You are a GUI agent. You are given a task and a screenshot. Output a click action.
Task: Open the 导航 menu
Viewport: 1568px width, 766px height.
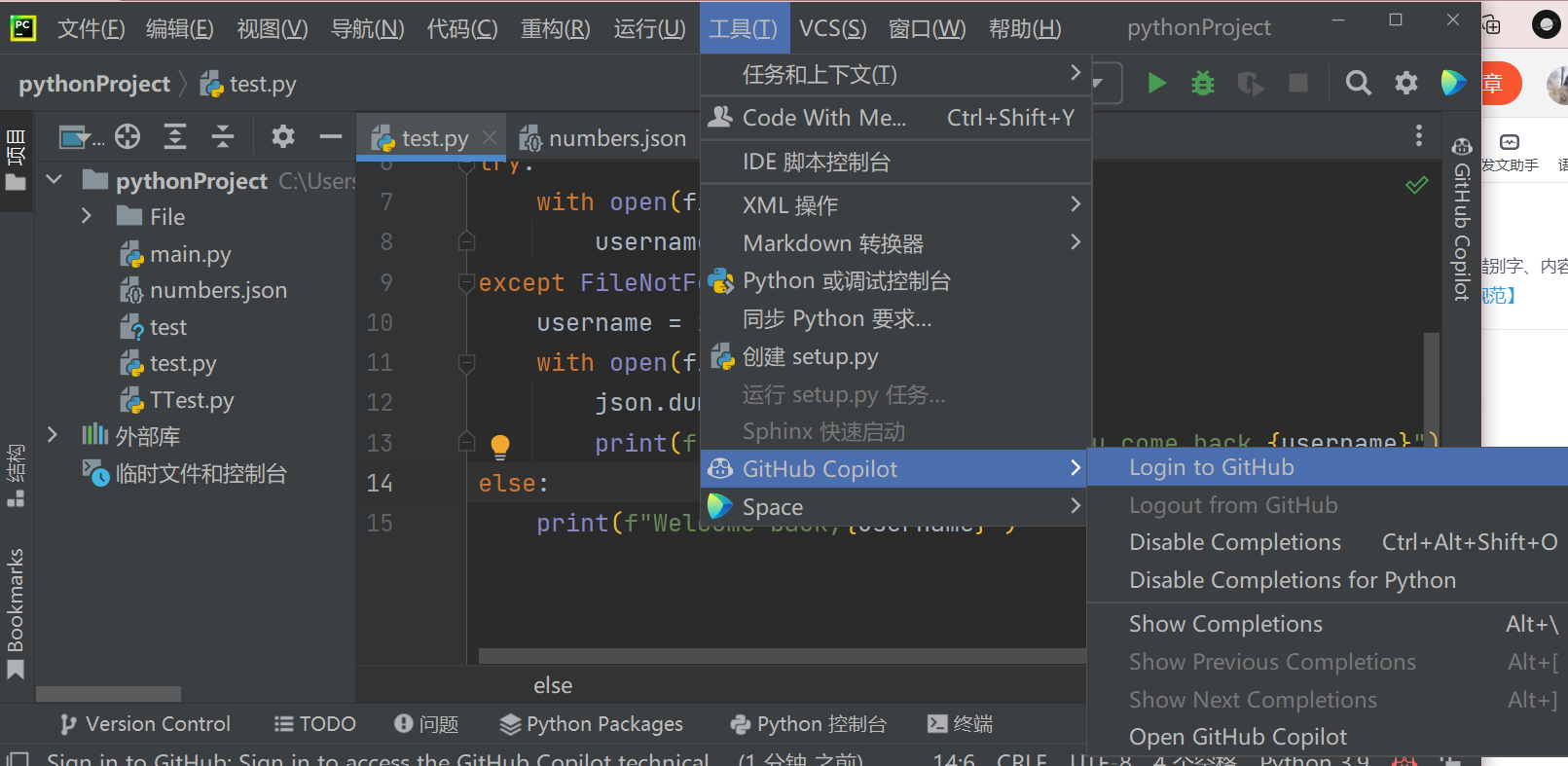coord(367,28)
